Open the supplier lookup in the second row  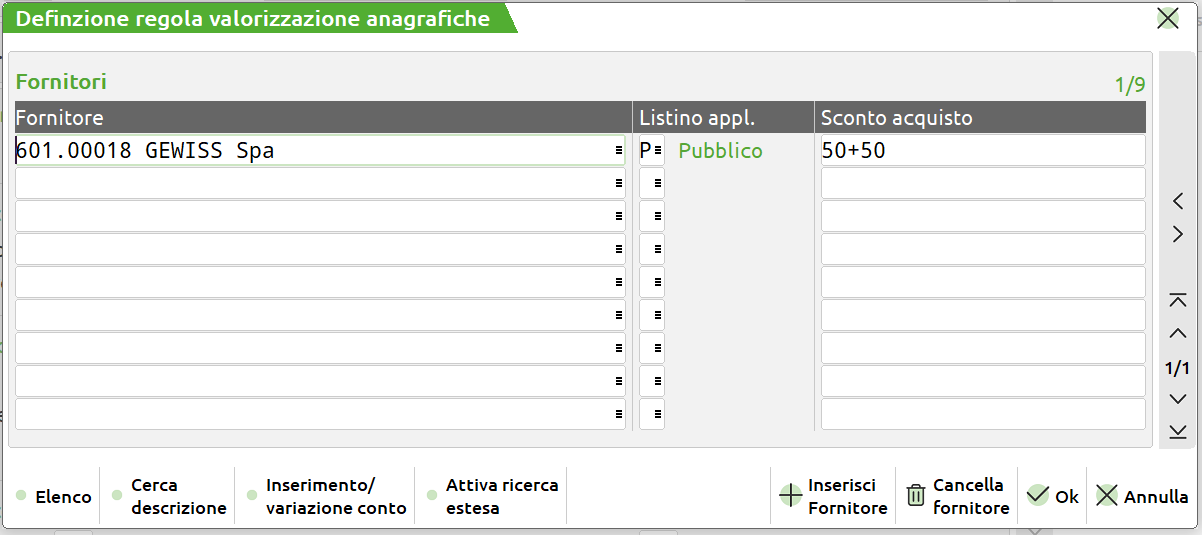(619, 184)
